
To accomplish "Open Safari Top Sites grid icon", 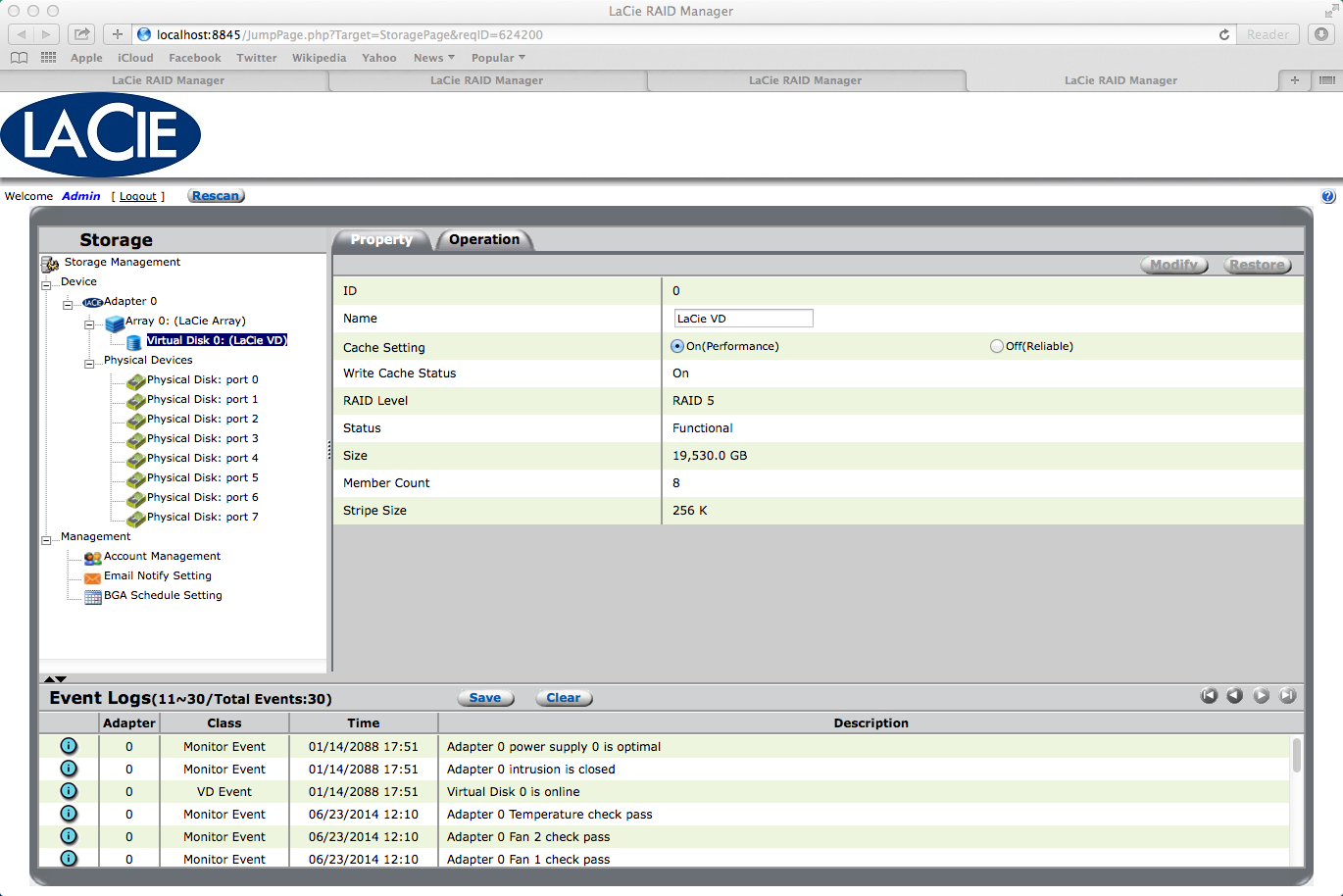I will point(48,58).
